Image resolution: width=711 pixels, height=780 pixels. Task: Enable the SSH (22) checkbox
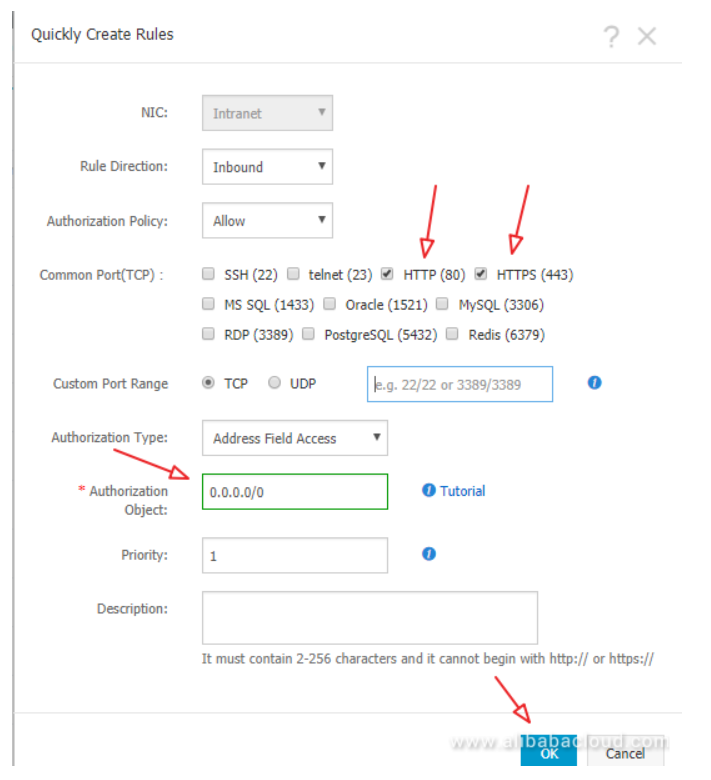click(x=208, y=273)
